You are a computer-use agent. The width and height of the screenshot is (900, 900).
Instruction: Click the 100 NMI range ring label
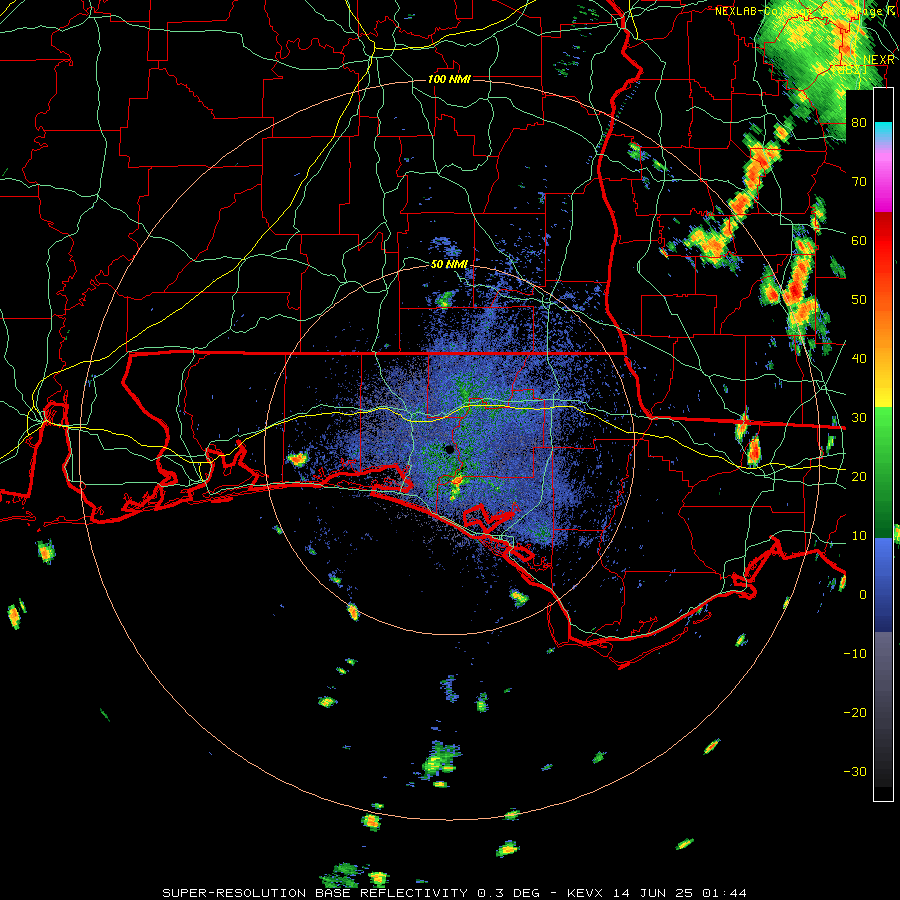449,79
